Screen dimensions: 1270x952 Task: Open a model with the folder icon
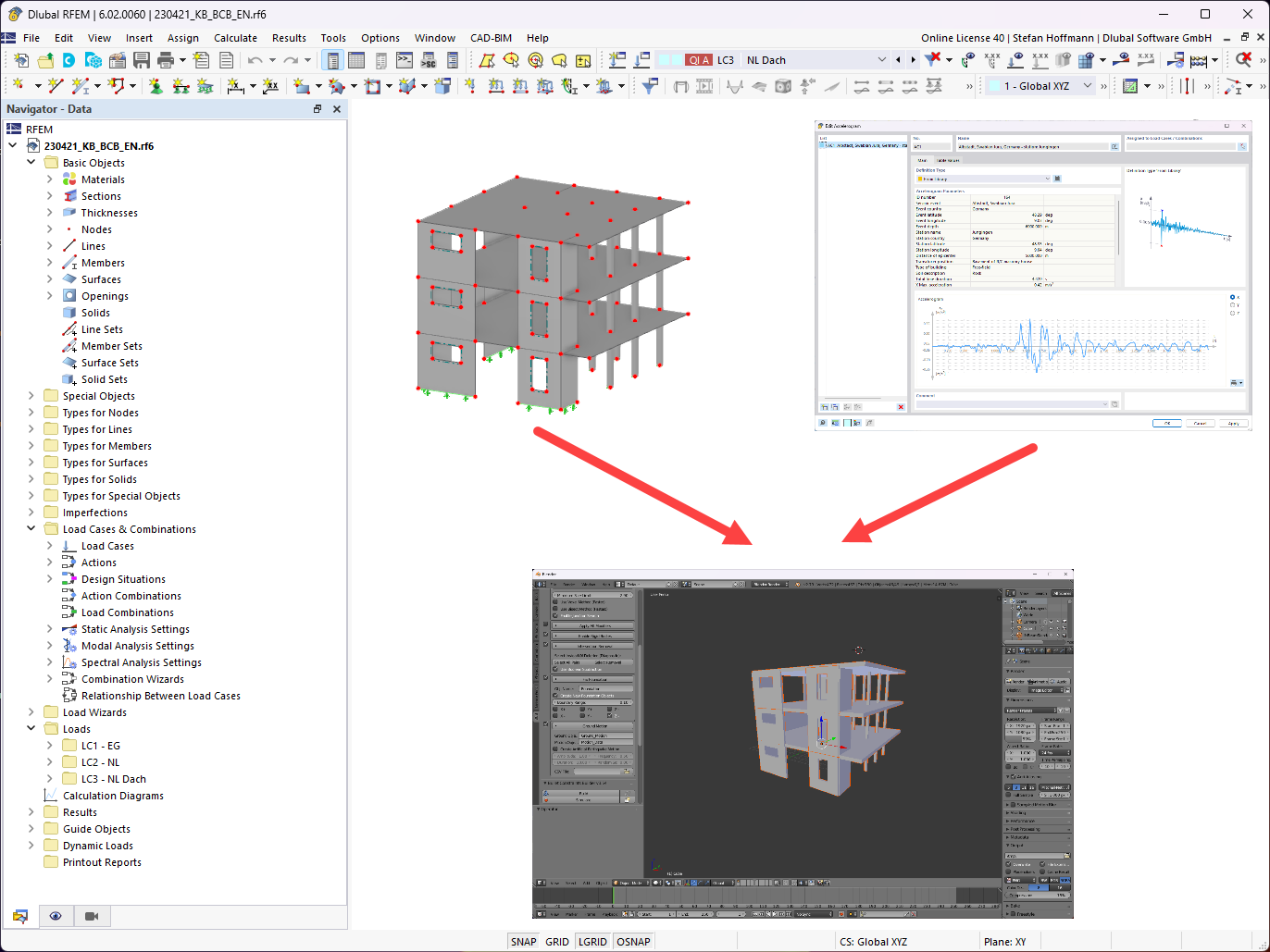point(45,59)
